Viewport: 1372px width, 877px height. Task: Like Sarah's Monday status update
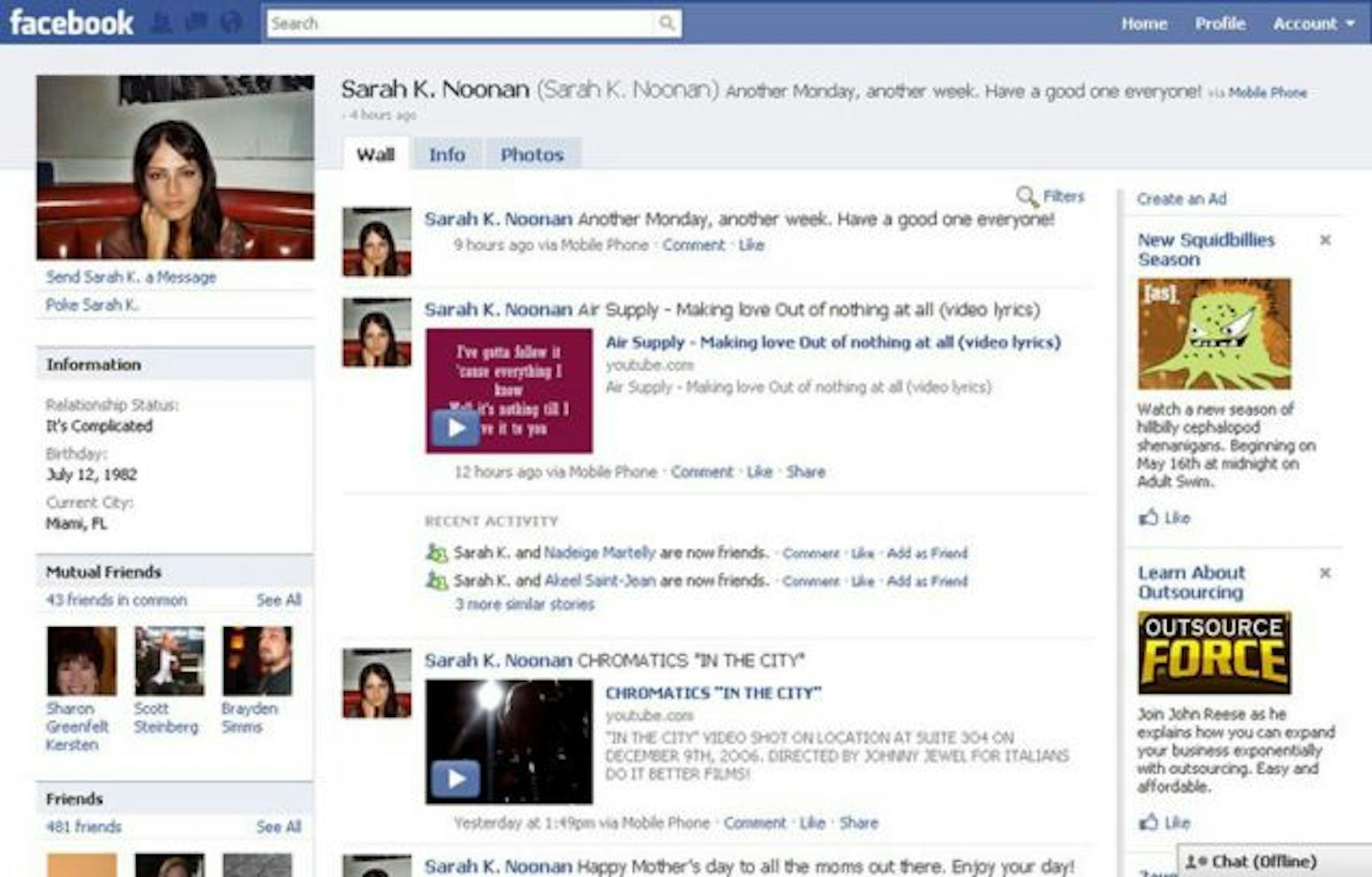click(x=751, y=245)
